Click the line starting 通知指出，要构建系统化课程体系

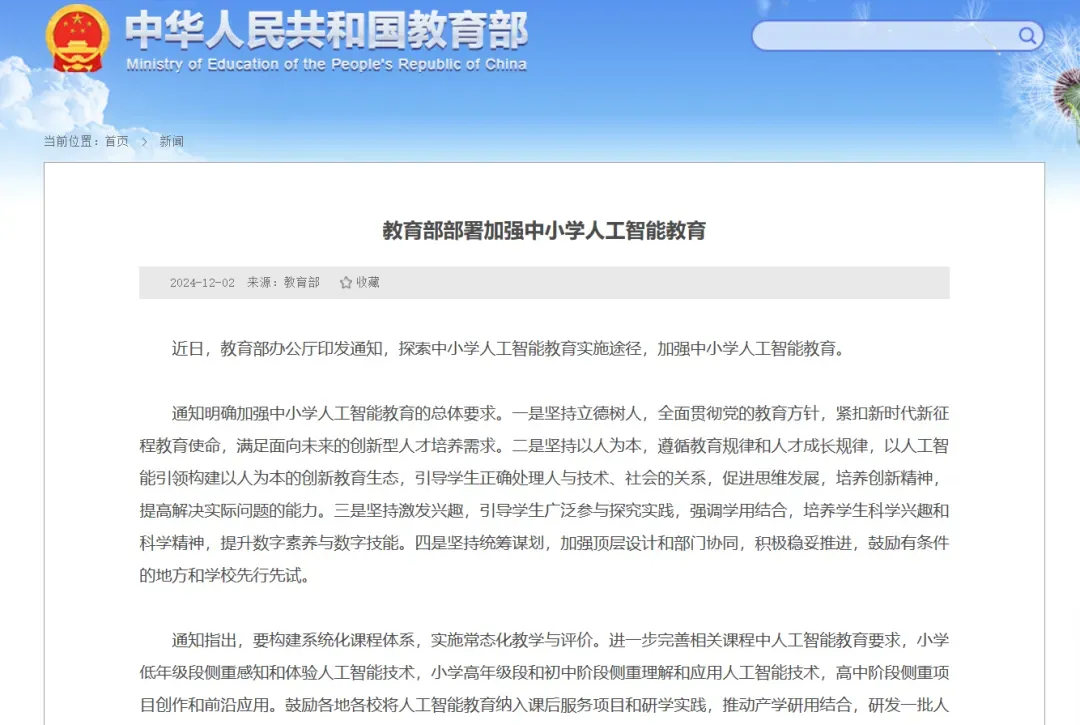[560, 640]
